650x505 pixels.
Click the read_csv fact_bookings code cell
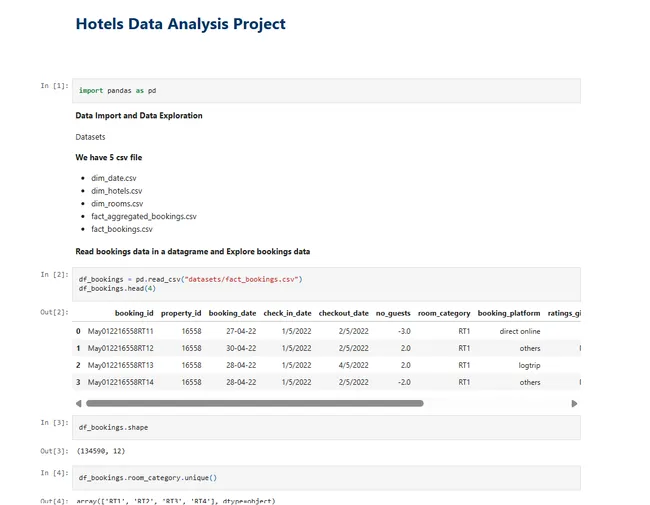[x=326, y=284]
